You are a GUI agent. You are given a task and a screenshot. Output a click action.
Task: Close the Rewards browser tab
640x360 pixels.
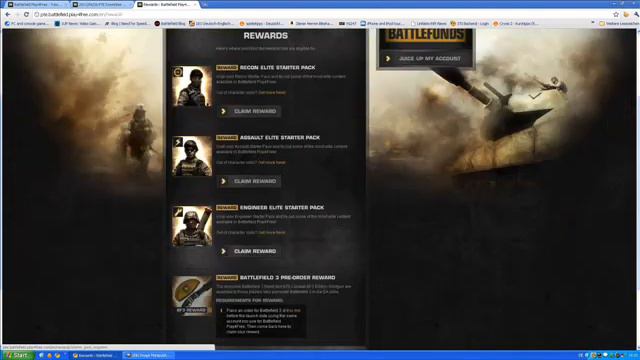195,4
